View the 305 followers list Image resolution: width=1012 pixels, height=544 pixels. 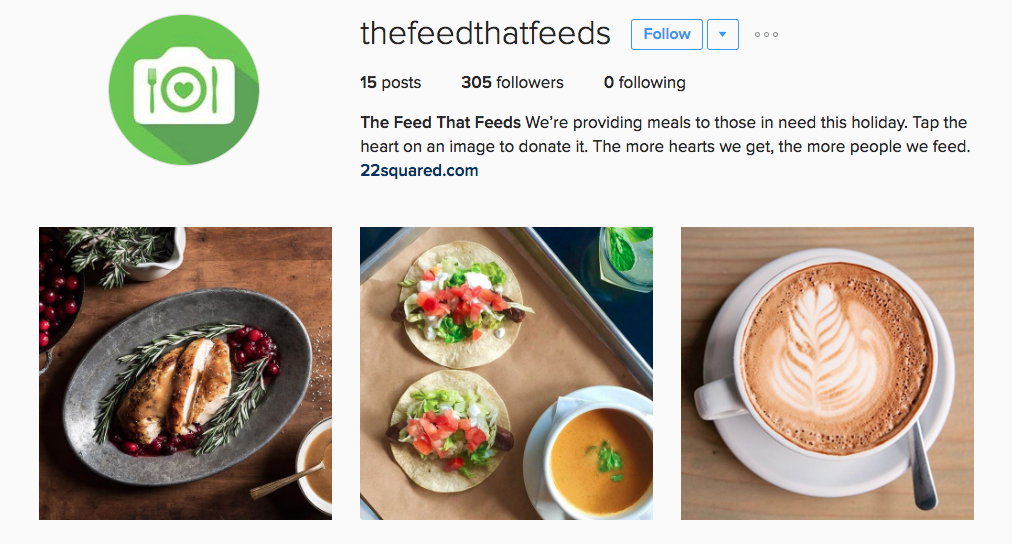pos(512,83)
